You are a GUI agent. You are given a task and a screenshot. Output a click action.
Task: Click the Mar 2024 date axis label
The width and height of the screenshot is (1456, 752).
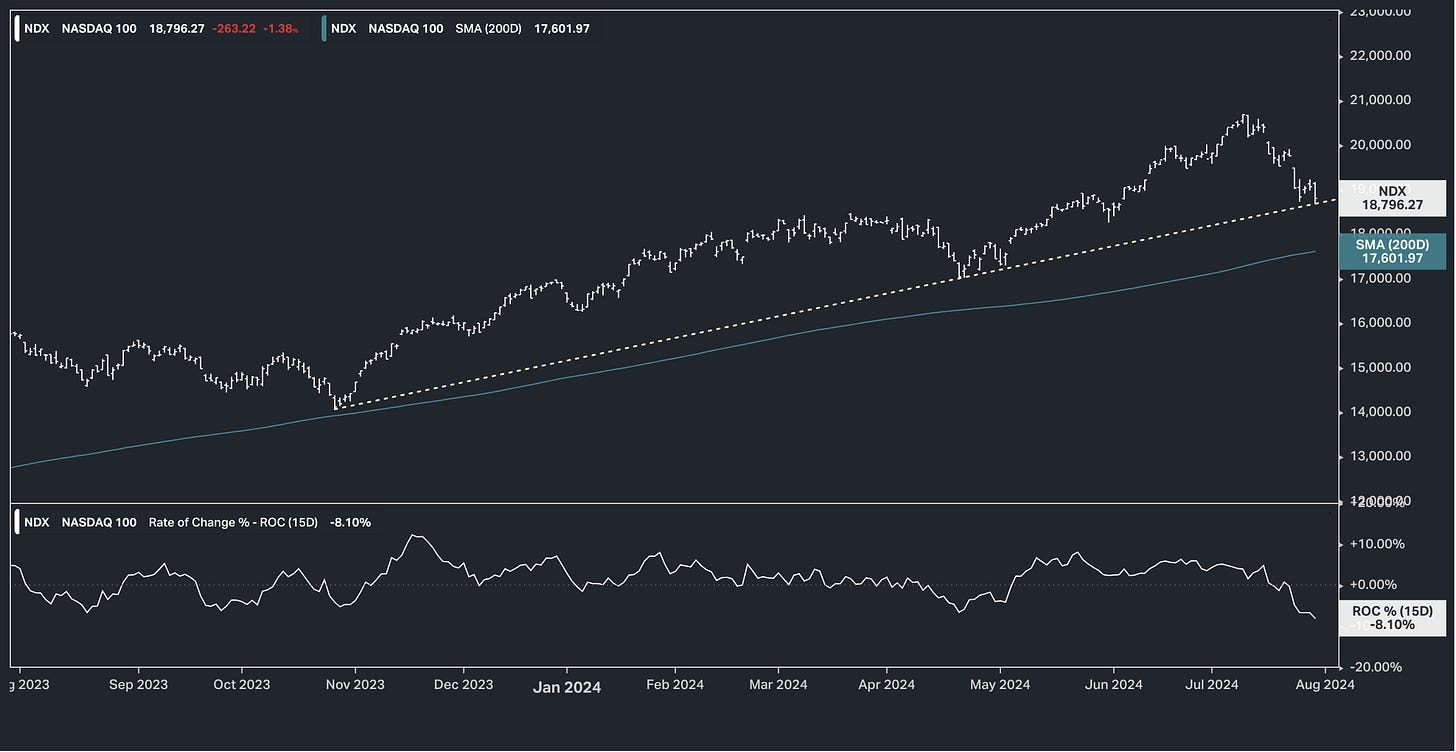tap(778, 685)
